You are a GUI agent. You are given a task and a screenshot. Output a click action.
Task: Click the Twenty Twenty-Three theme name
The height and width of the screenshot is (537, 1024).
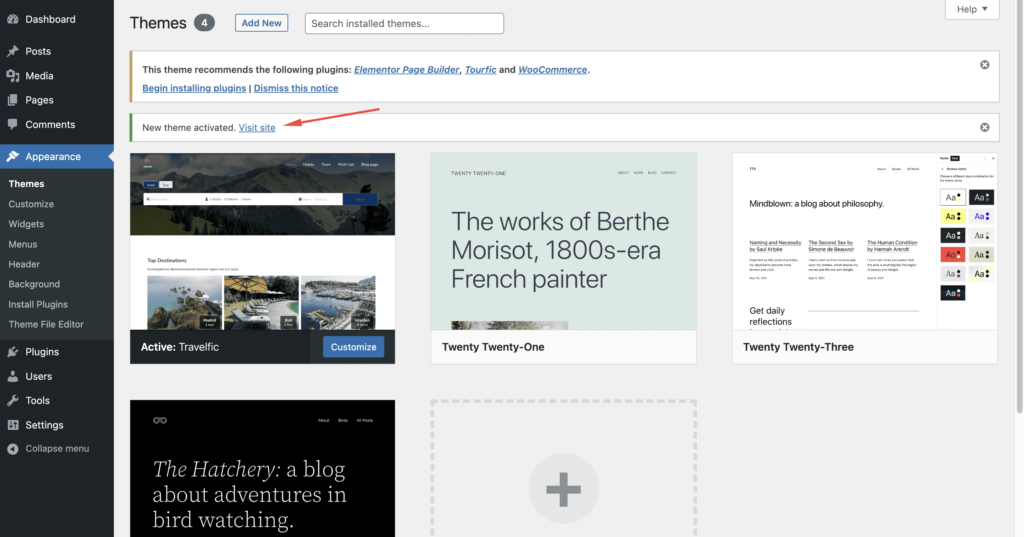tap(798, 347)
